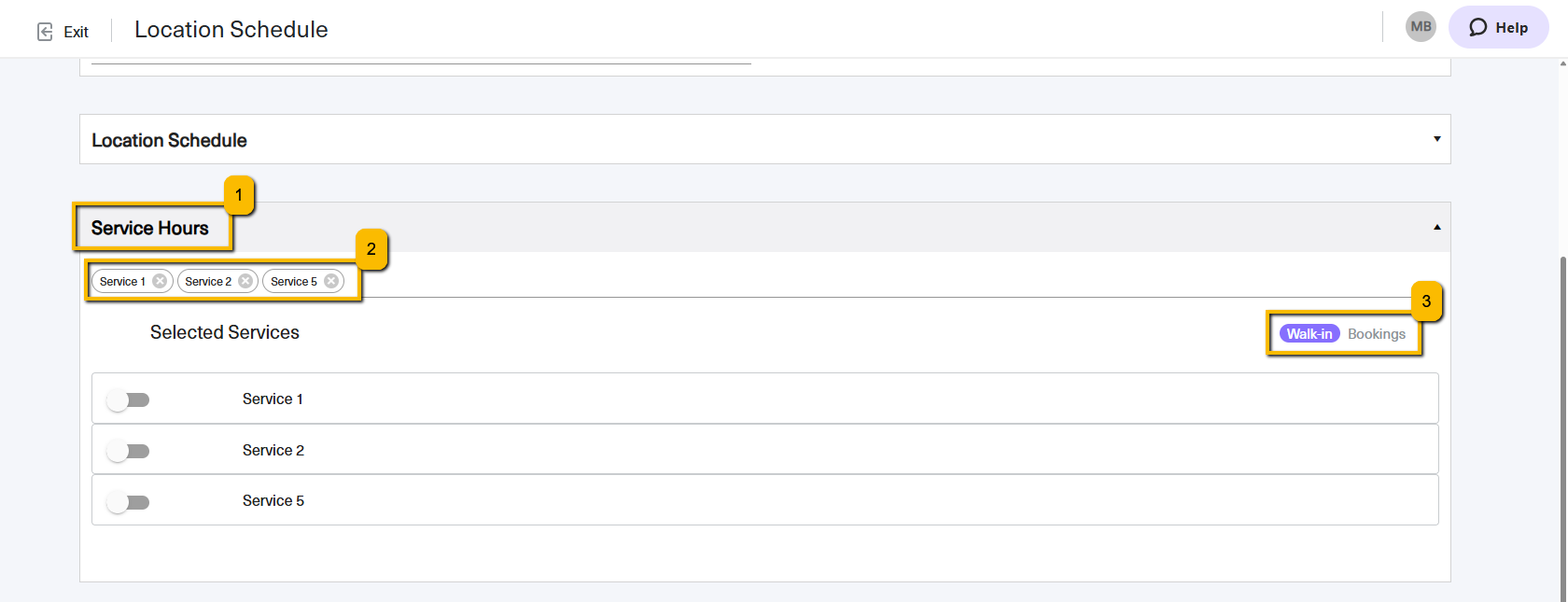Select the Walk-in tab
The width and height of the screenshot is (1568, 602).
(x=1309, y=334)
